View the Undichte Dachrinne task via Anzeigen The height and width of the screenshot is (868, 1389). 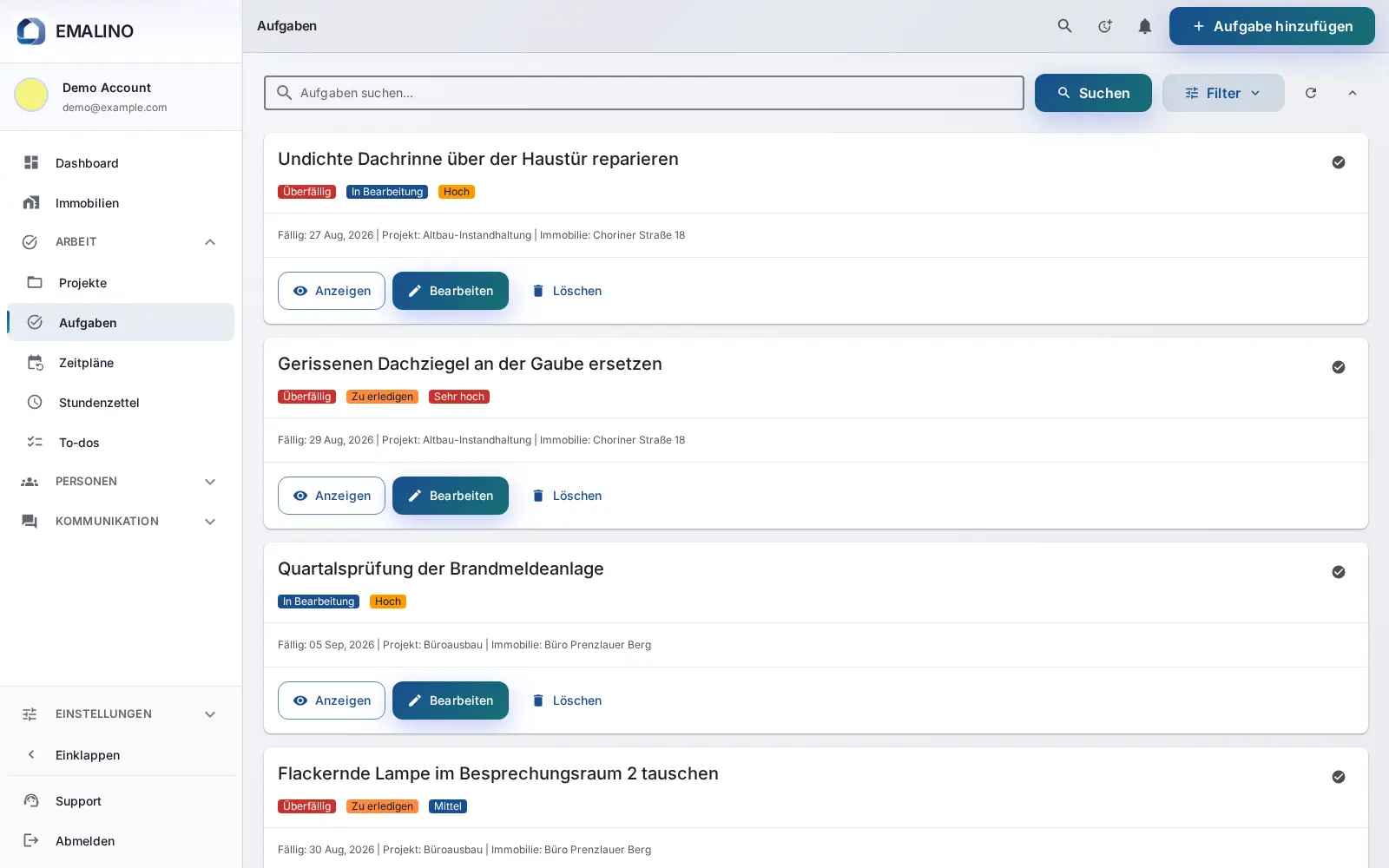coord(332,291)
